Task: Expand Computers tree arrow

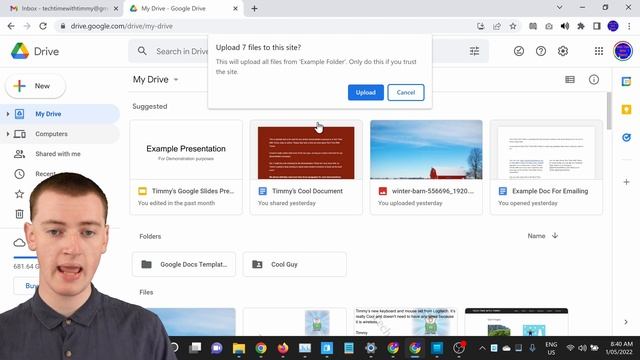Action: click(x=8, y=134)
